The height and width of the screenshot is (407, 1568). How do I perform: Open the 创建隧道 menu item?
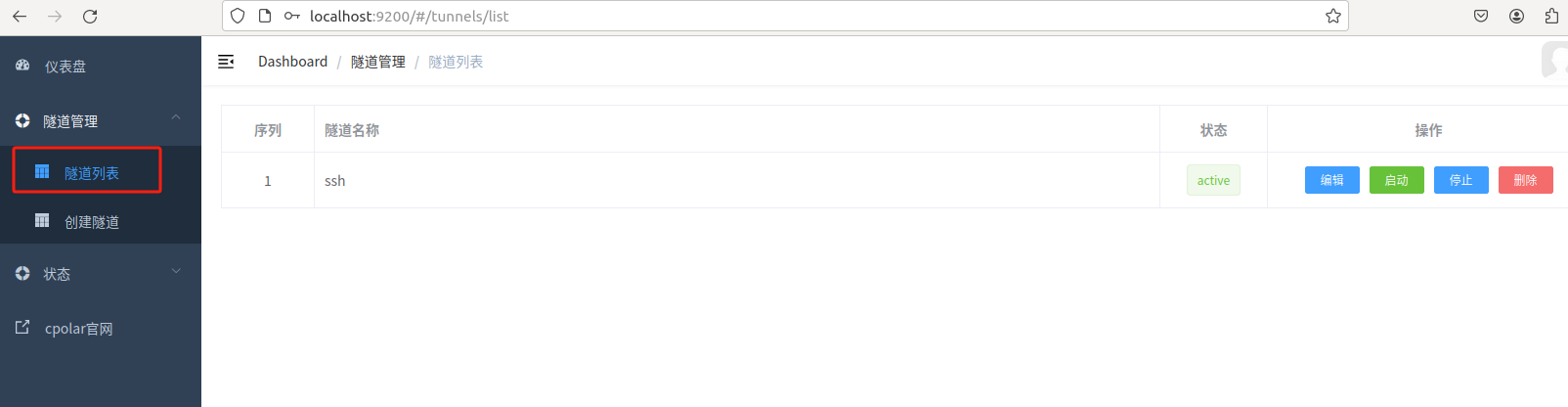click(92, 222)
